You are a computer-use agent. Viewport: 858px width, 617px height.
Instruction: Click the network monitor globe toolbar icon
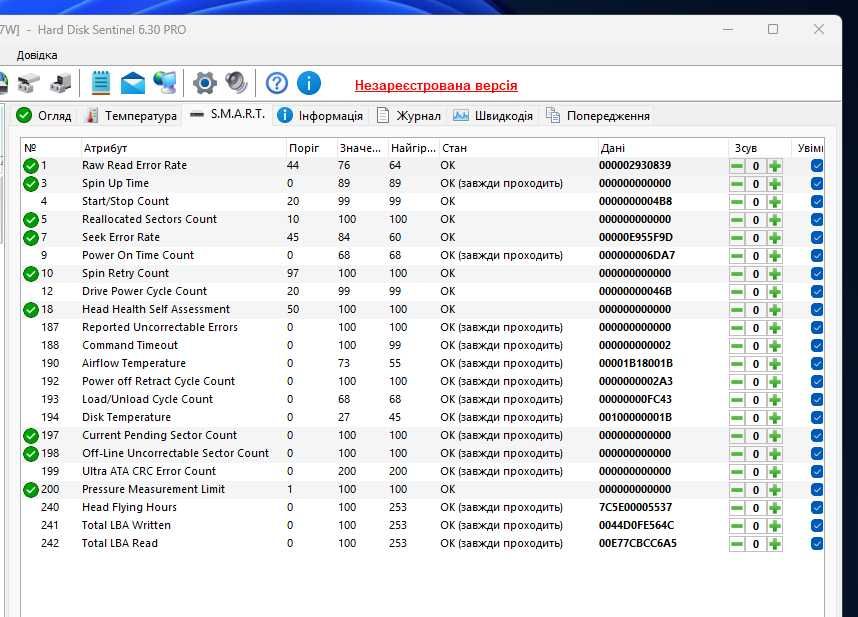[x=165, y=83]
